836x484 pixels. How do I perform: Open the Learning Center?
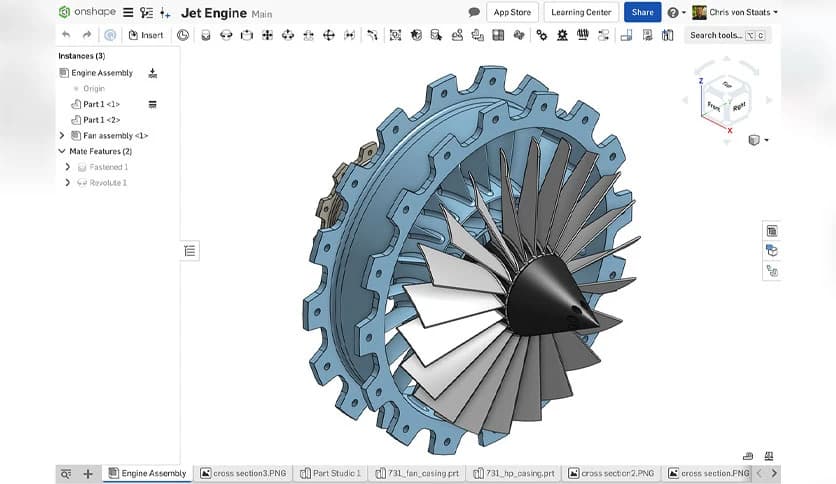click(x=581, y=12)
